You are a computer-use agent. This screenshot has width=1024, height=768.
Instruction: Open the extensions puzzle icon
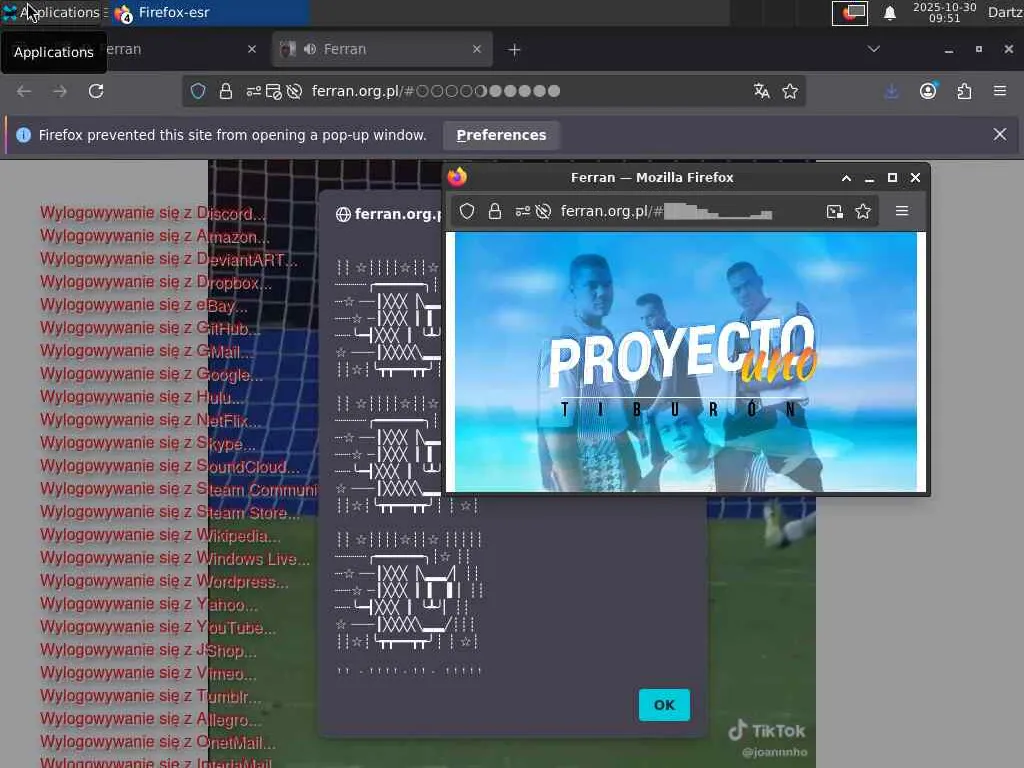pyautogui.click(x=965, y=91)
